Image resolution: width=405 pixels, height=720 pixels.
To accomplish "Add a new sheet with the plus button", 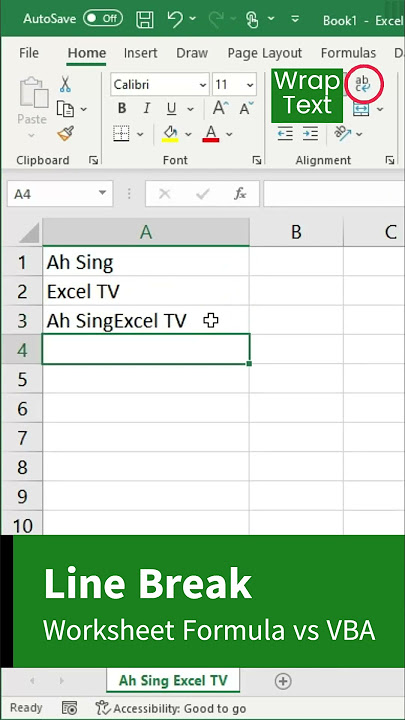I will 283,681.
